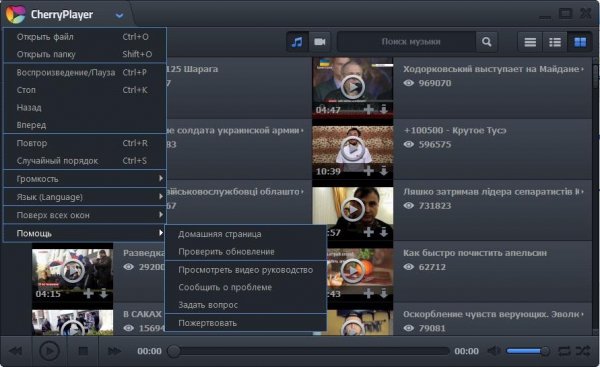600x367 pixels.
Task: Skip to the previous track
Action: [x=16, y=351]
